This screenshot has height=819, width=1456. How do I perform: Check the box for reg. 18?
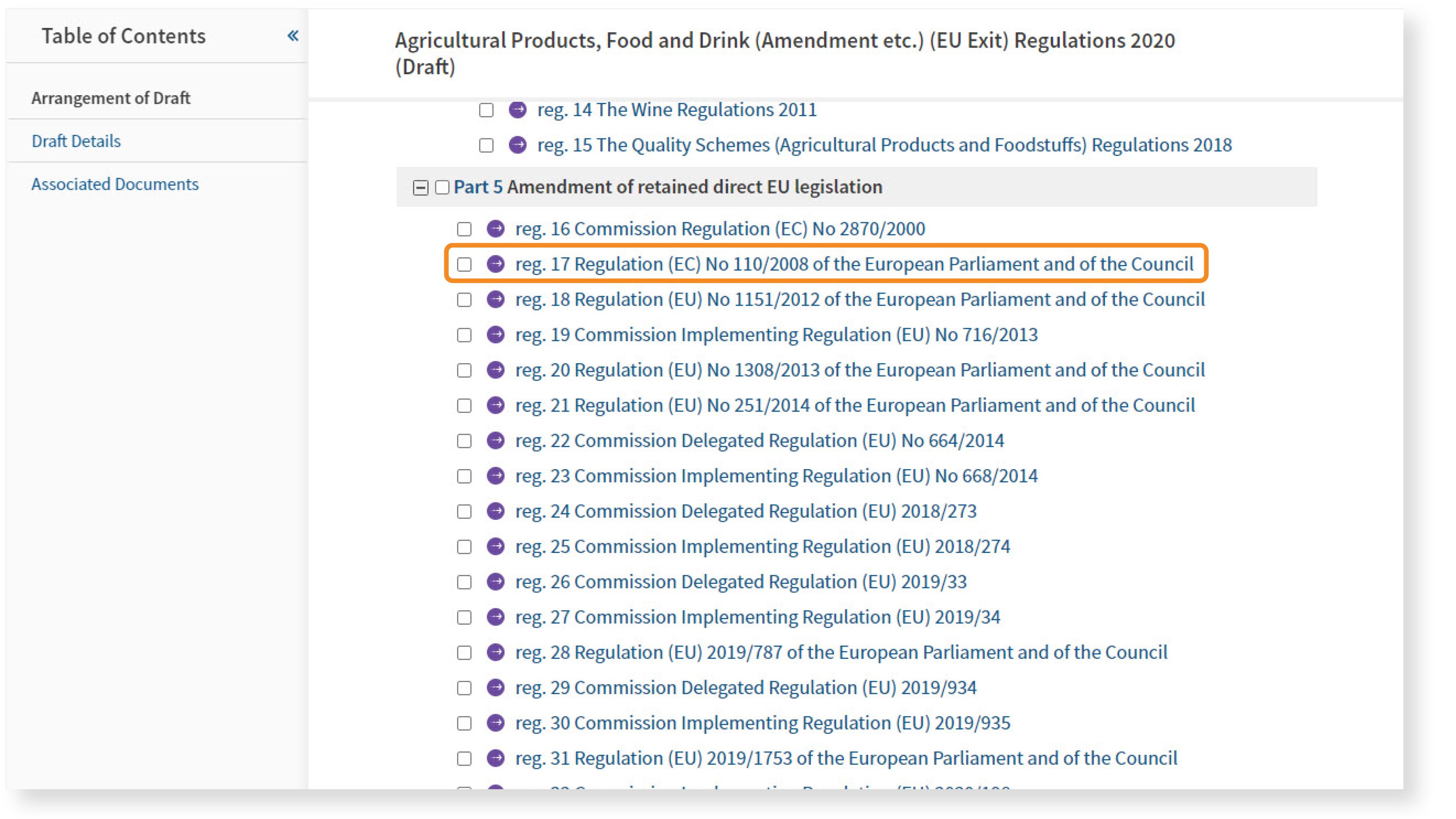tap(464, 300)
